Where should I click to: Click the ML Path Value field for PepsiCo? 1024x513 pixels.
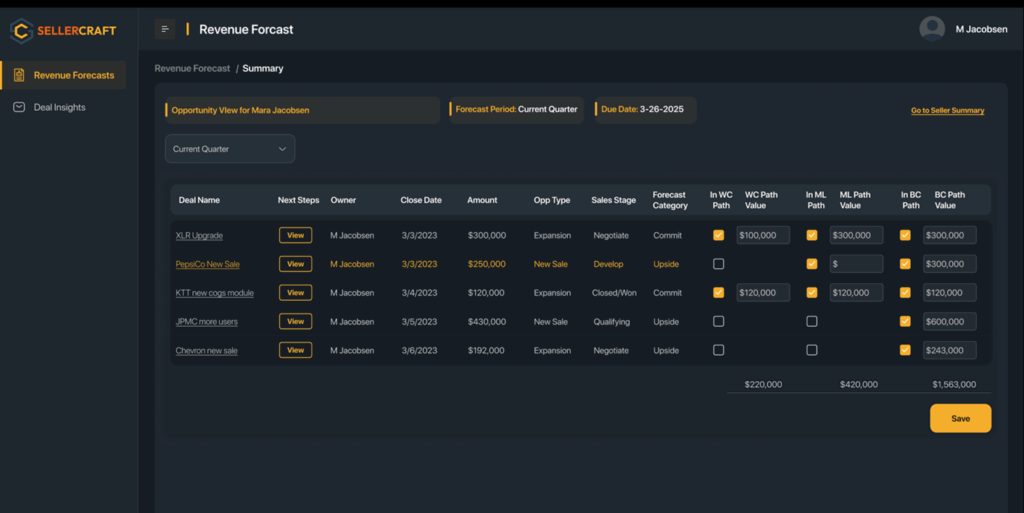(856, 264)
